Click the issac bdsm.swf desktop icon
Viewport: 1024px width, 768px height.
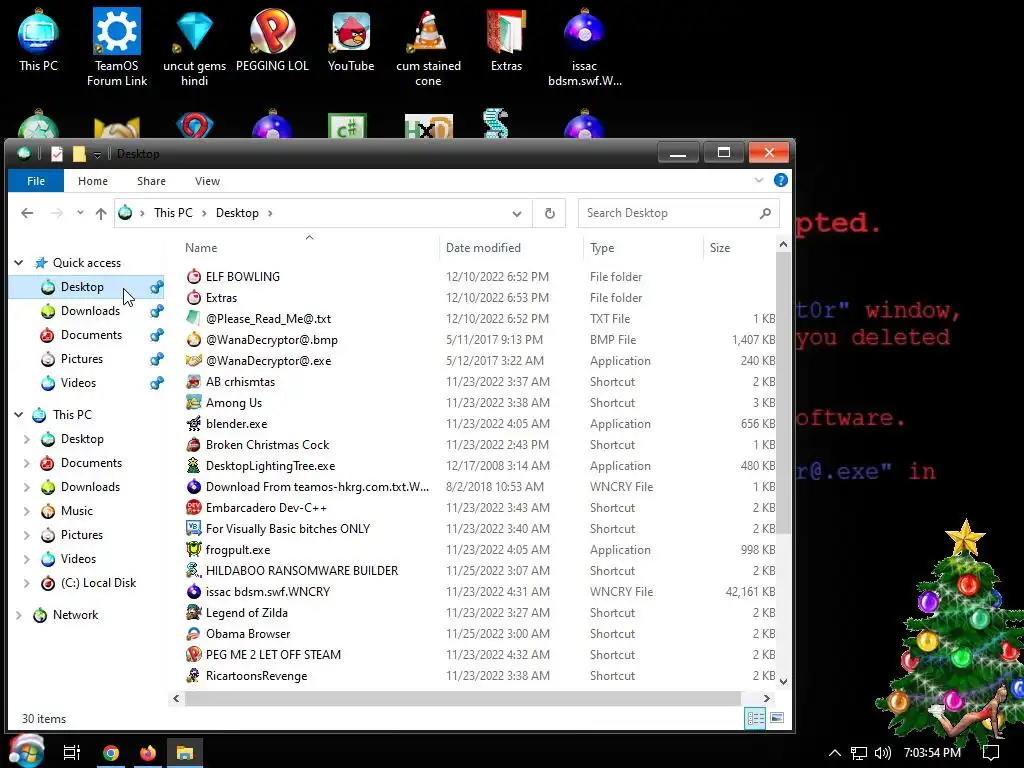584,47
